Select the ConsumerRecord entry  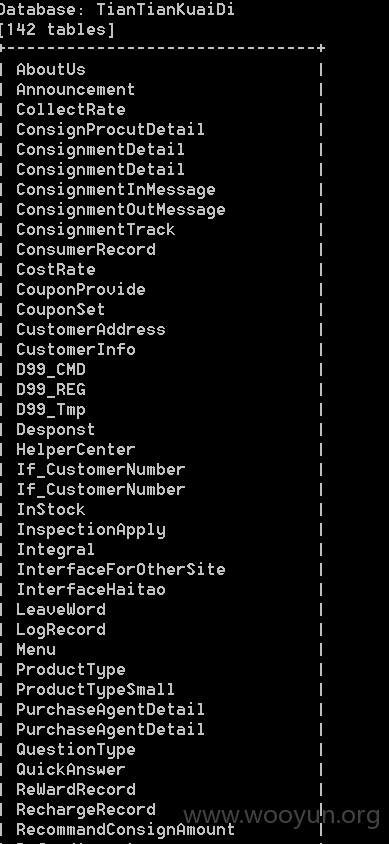(86, 249)
